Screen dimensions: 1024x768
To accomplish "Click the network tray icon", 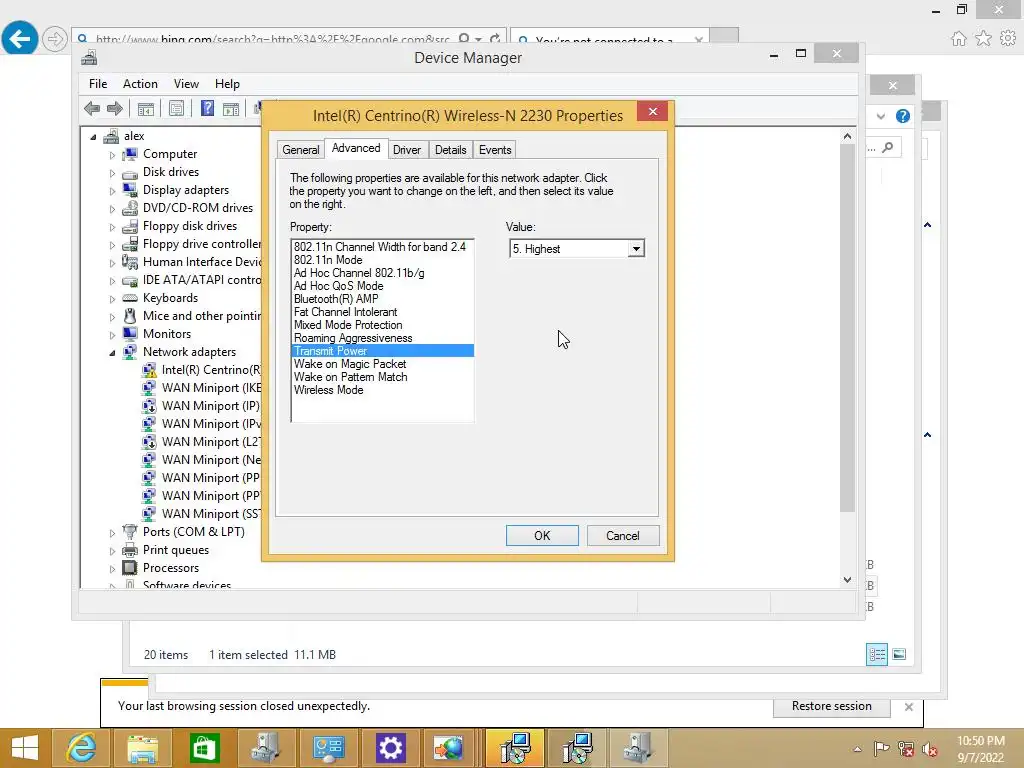I will pos(905,748).
